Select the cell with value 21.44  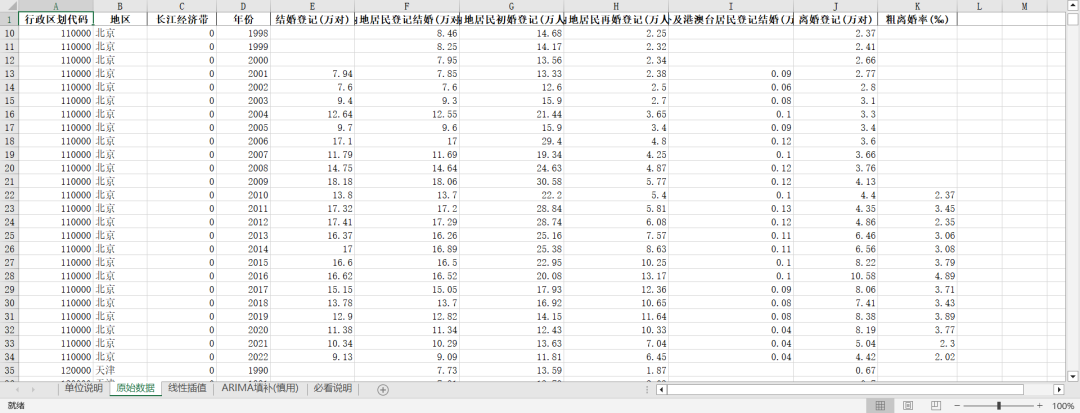coord(511,114)
